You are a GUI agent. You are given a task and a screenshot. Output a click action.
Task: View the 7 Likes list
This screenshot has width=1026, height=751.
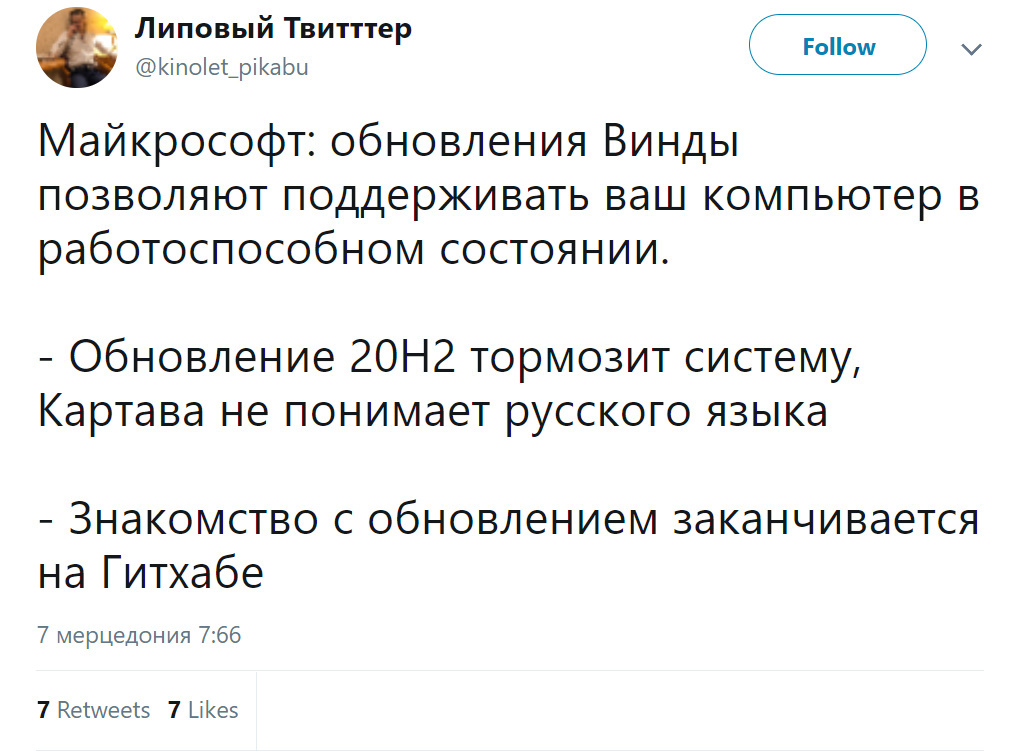point(203,710)
